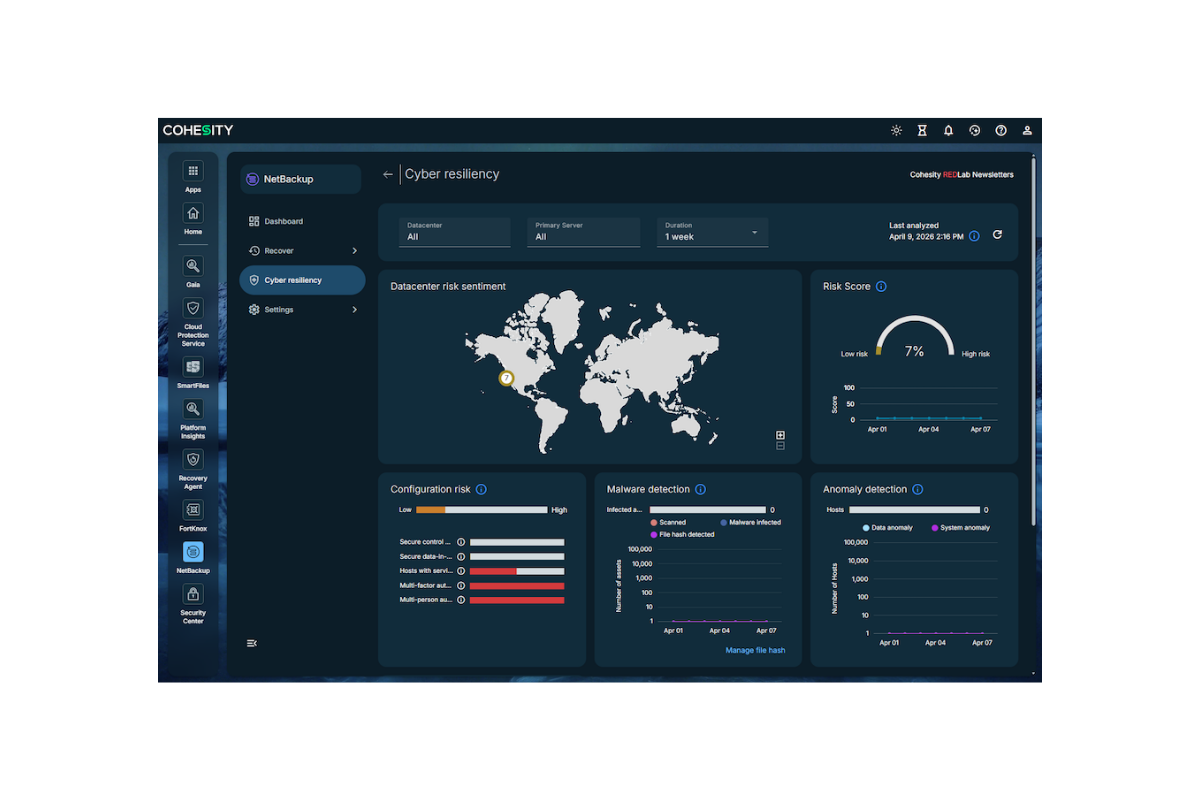Show info for Multi-factor au... row
The image size is (1200, 800).
[461, 586]
